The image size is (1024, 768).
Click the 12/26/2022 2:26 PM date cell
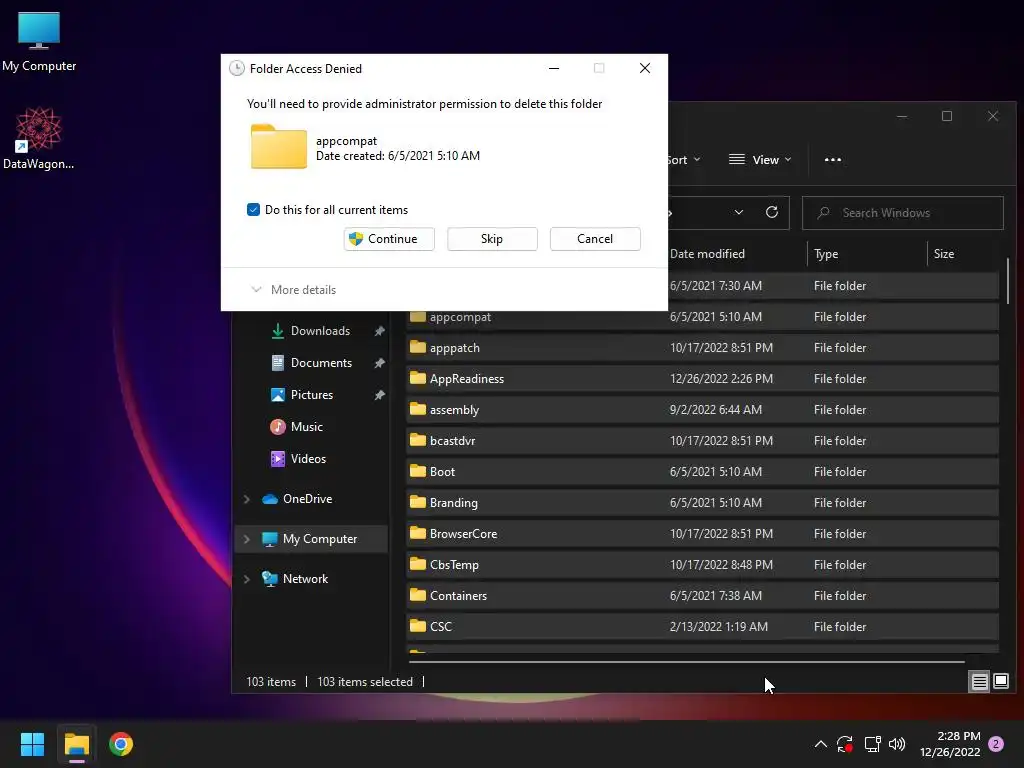721,379
